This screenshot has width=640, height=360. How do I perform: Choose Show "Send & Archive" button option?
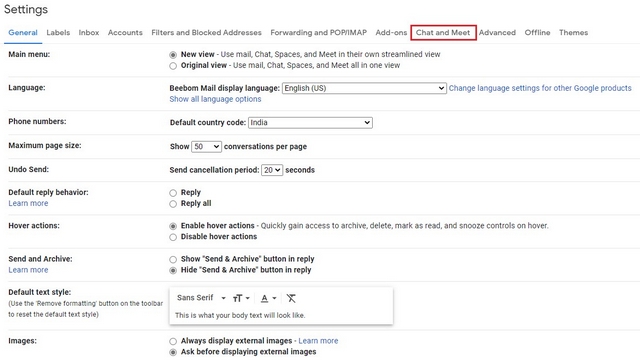coord(173,259)
